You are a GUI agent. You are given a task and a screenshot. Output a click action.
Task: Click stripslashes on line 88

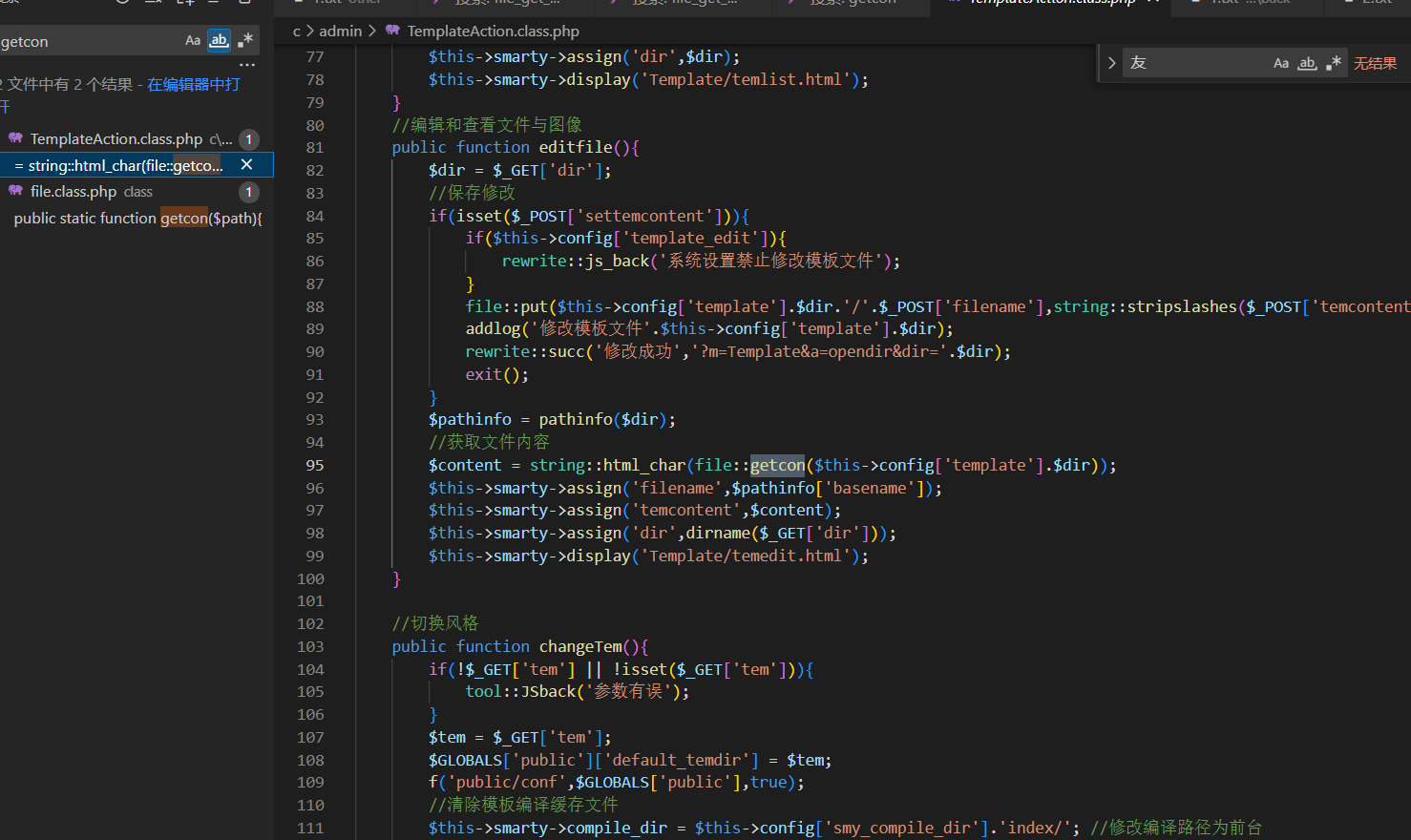tap(1182, 306)
